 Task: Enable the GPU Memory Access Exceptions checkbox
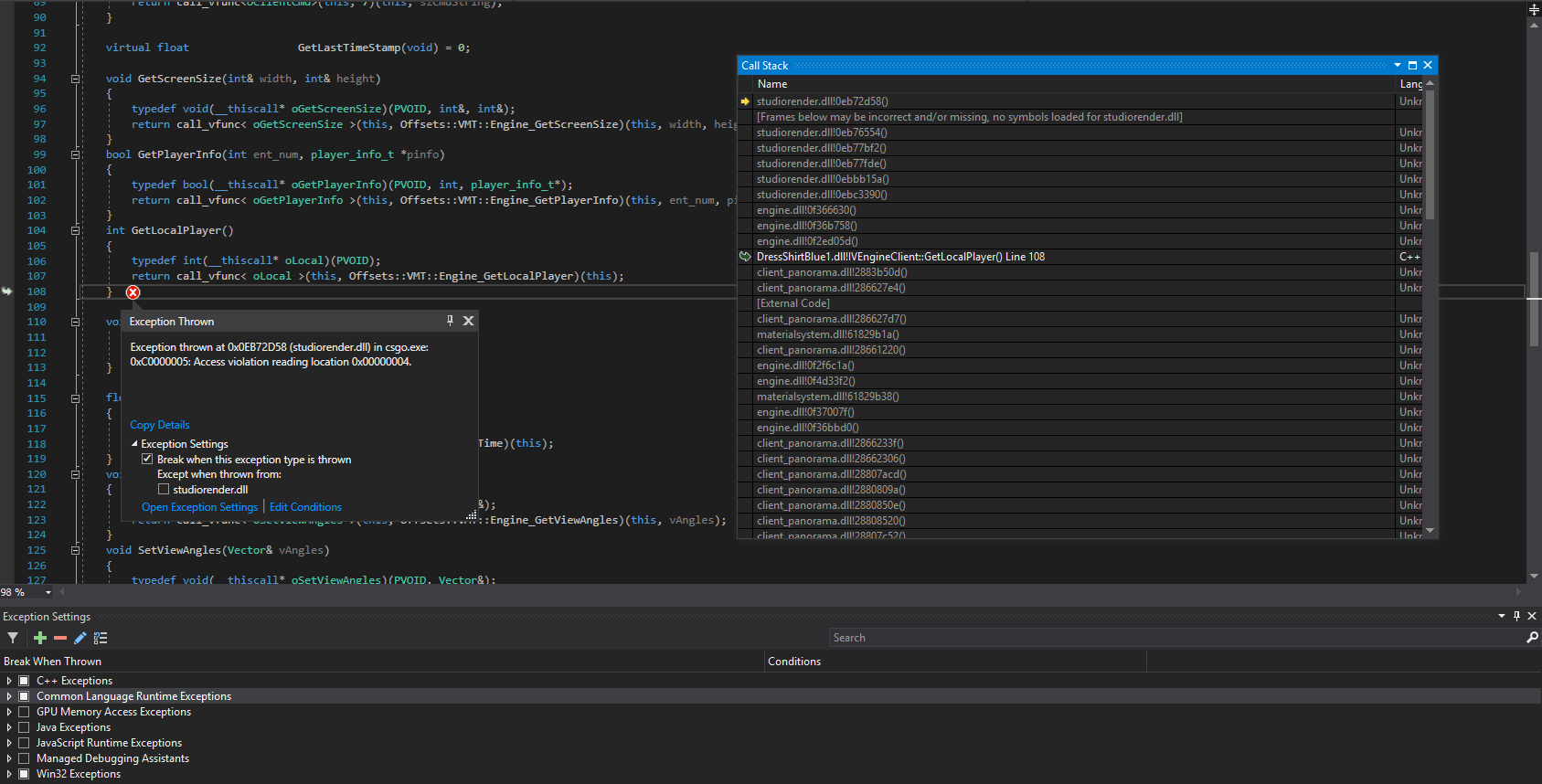(25, 712)
